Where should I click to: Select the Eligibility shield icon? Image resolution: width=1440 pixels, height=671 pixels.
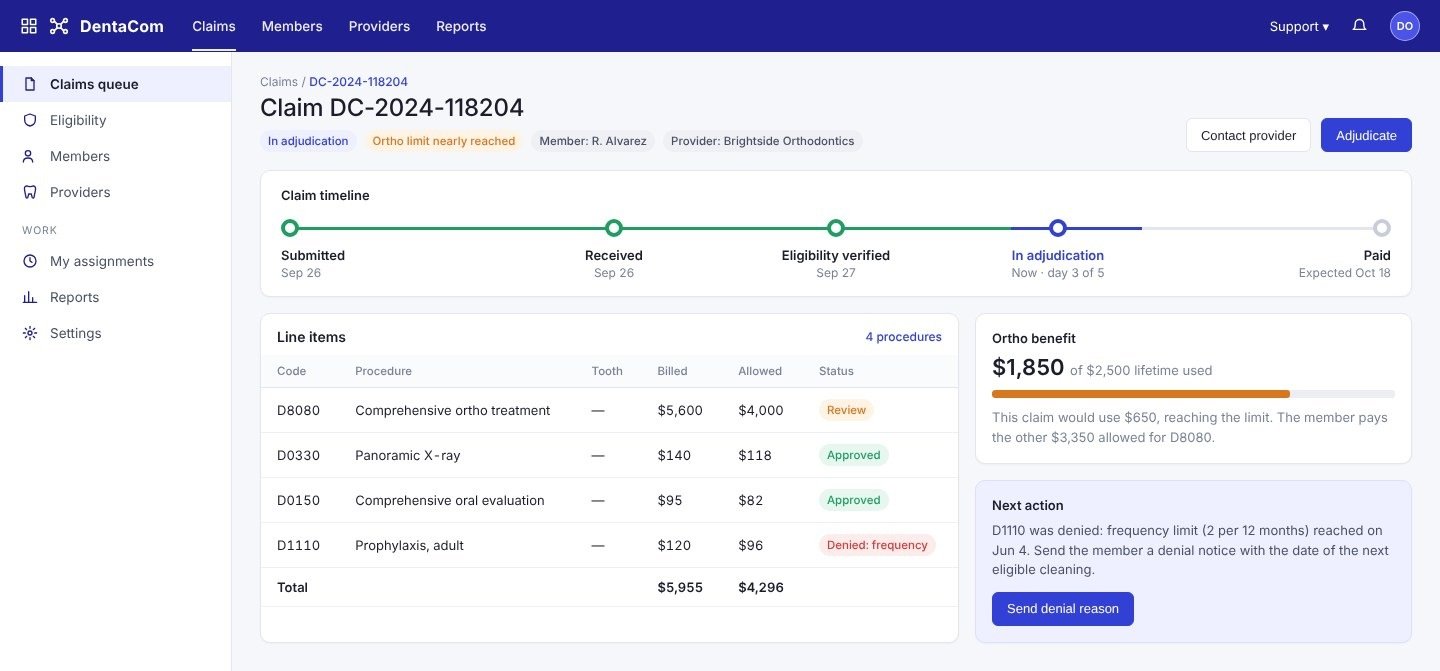[x=30, y=120]
